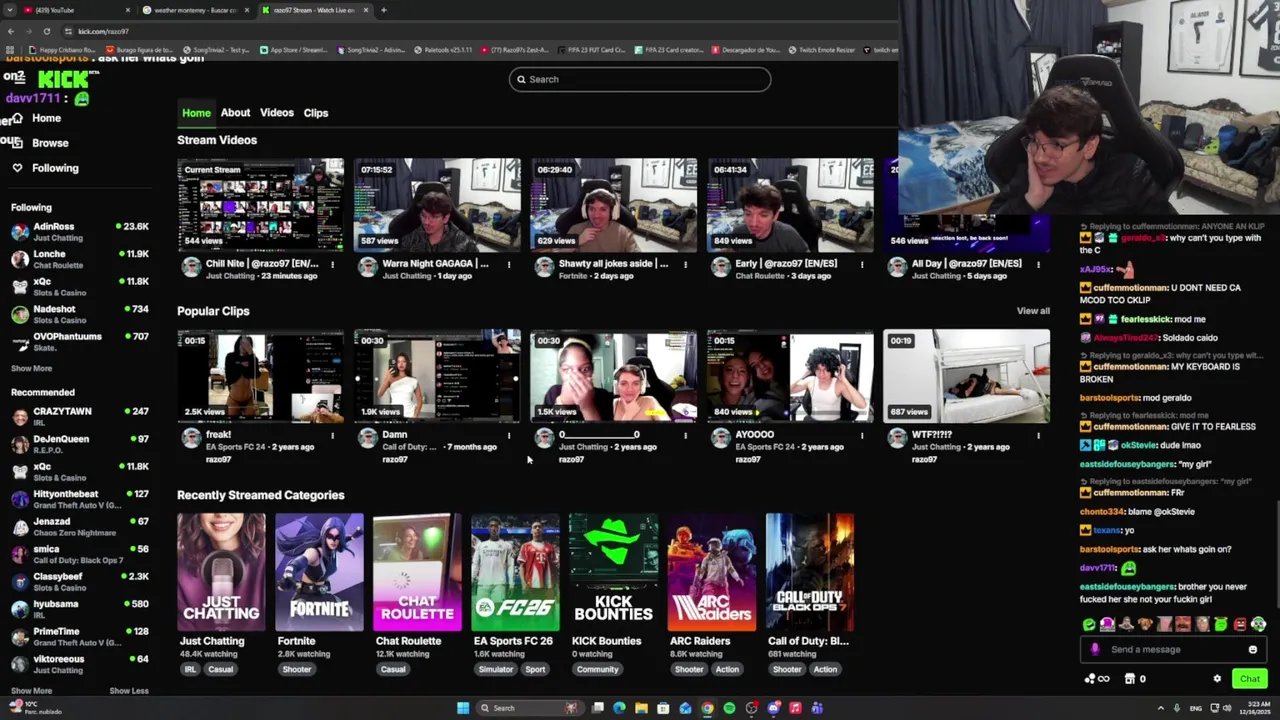Expand the Following list with Show More
Viewport: 1280px width, 720px height.
[31, 368]
